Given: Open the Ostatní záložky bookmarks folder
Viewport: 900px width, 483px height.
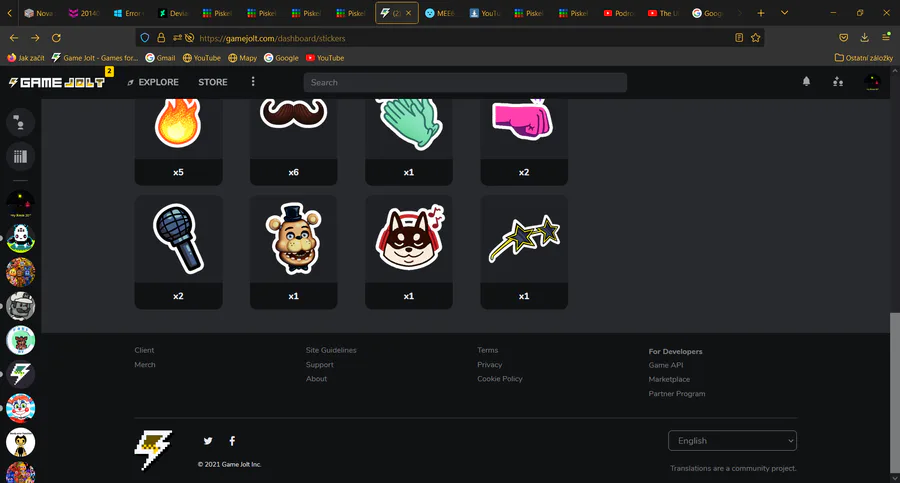Looking at the screenshot, I should (863, 58).
